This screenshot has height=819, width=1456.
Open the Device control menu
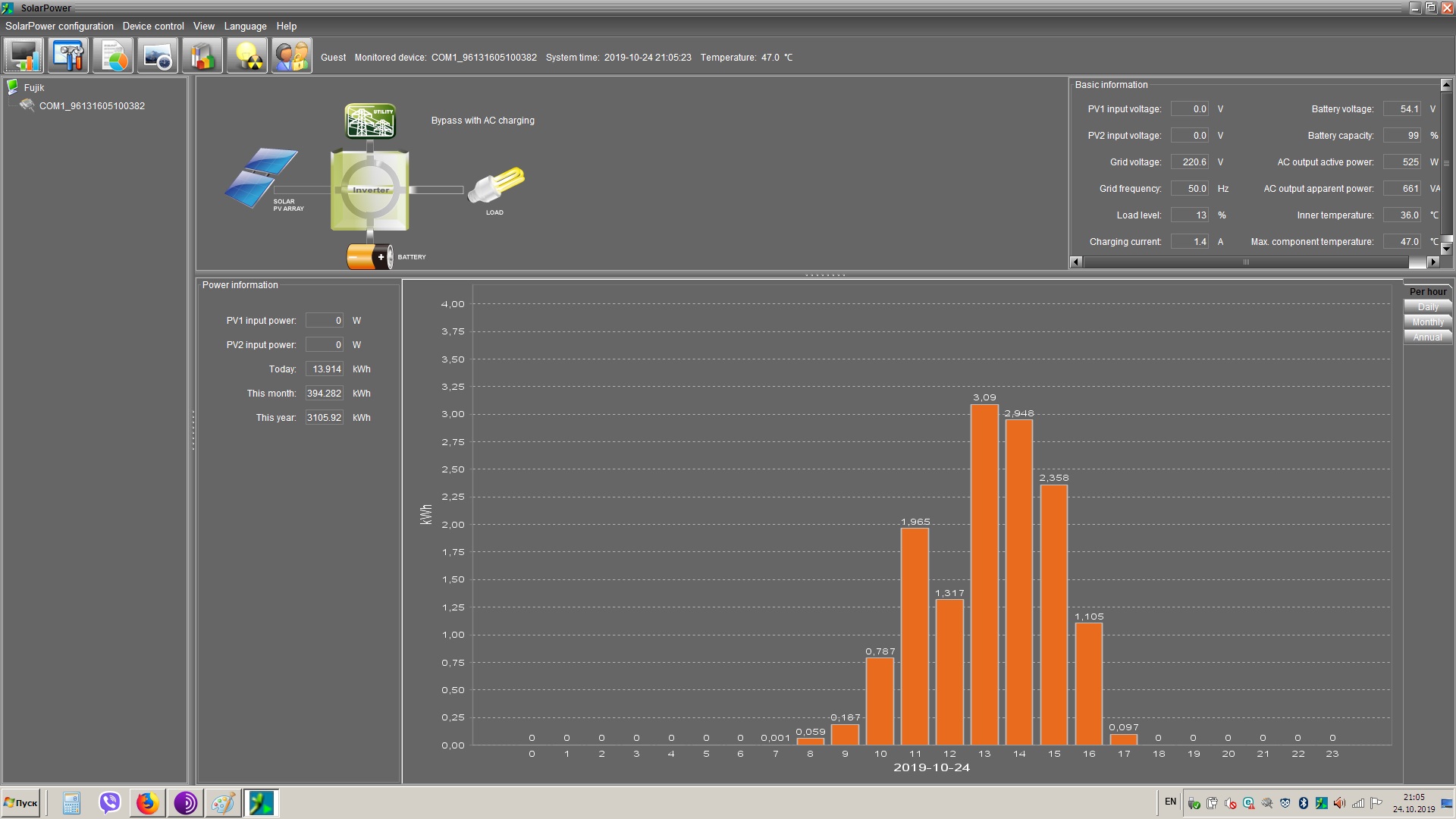coord(153,26)
